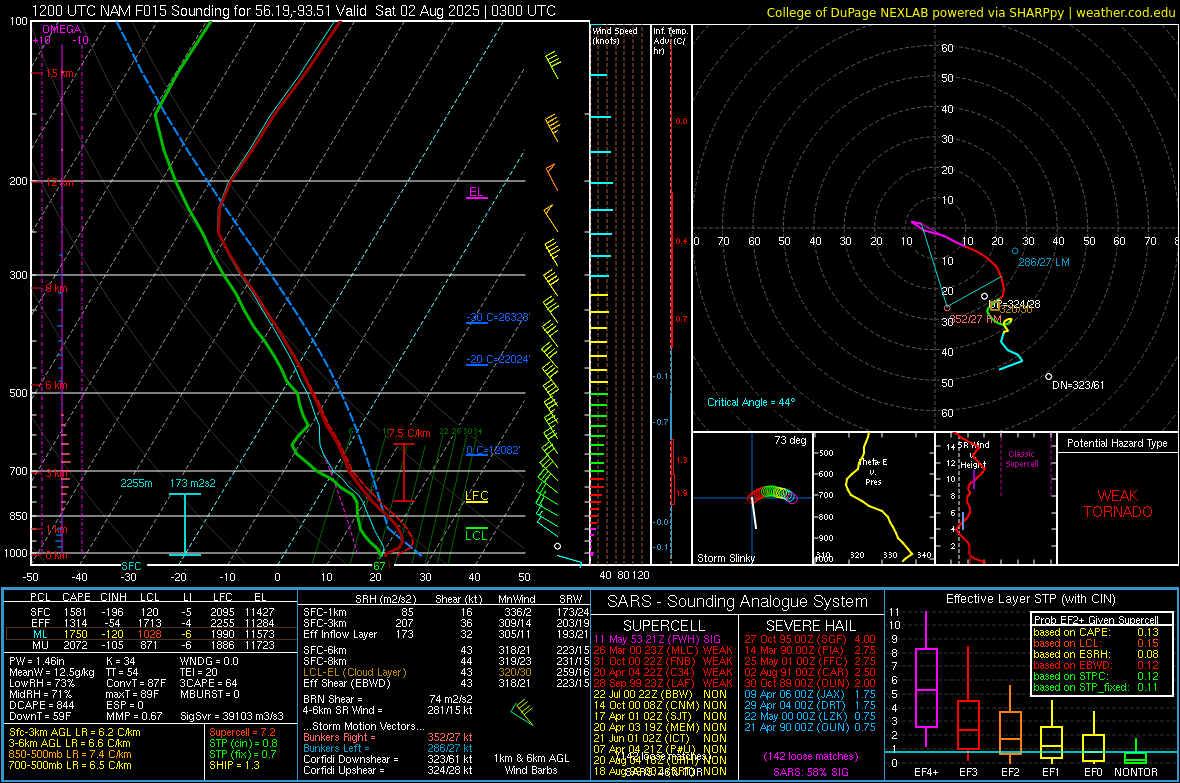
Task: Select the EFF parcel row with CAPE 1314
Action: click(151, 623)
